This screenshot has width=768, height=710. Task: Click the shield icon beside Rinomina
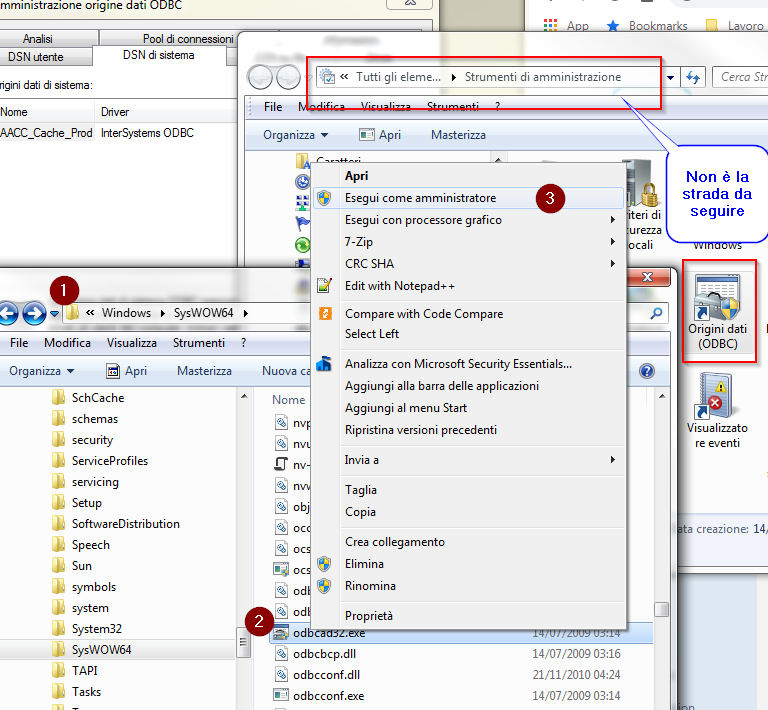324,586
